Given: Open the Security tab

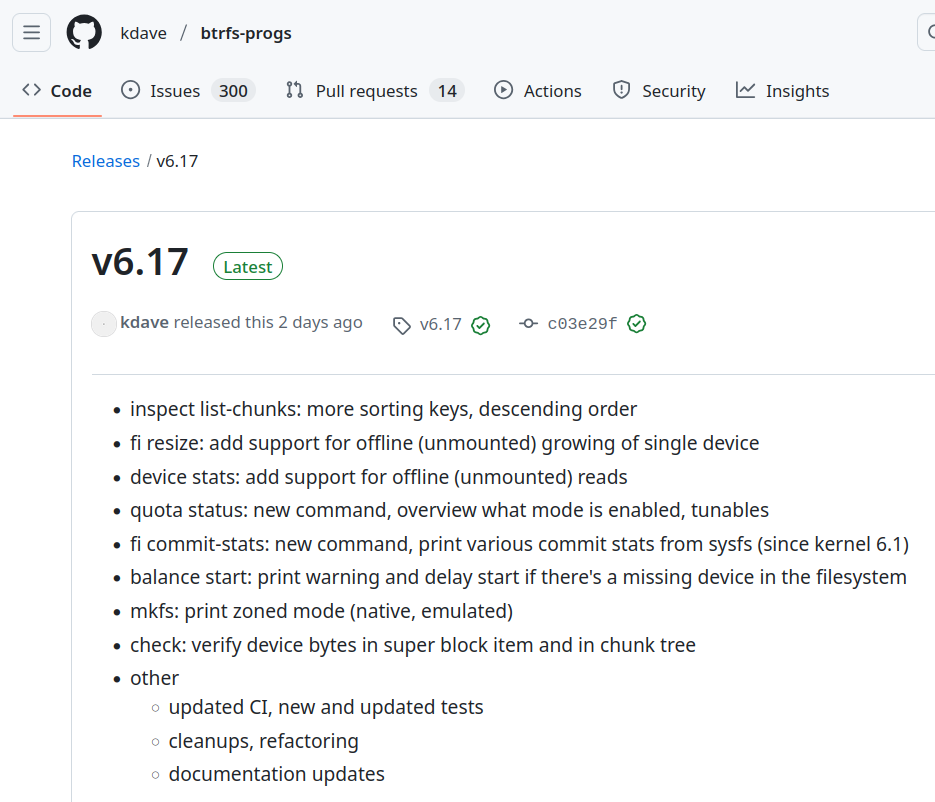Looking at the screenshot, I should (659, 91).
